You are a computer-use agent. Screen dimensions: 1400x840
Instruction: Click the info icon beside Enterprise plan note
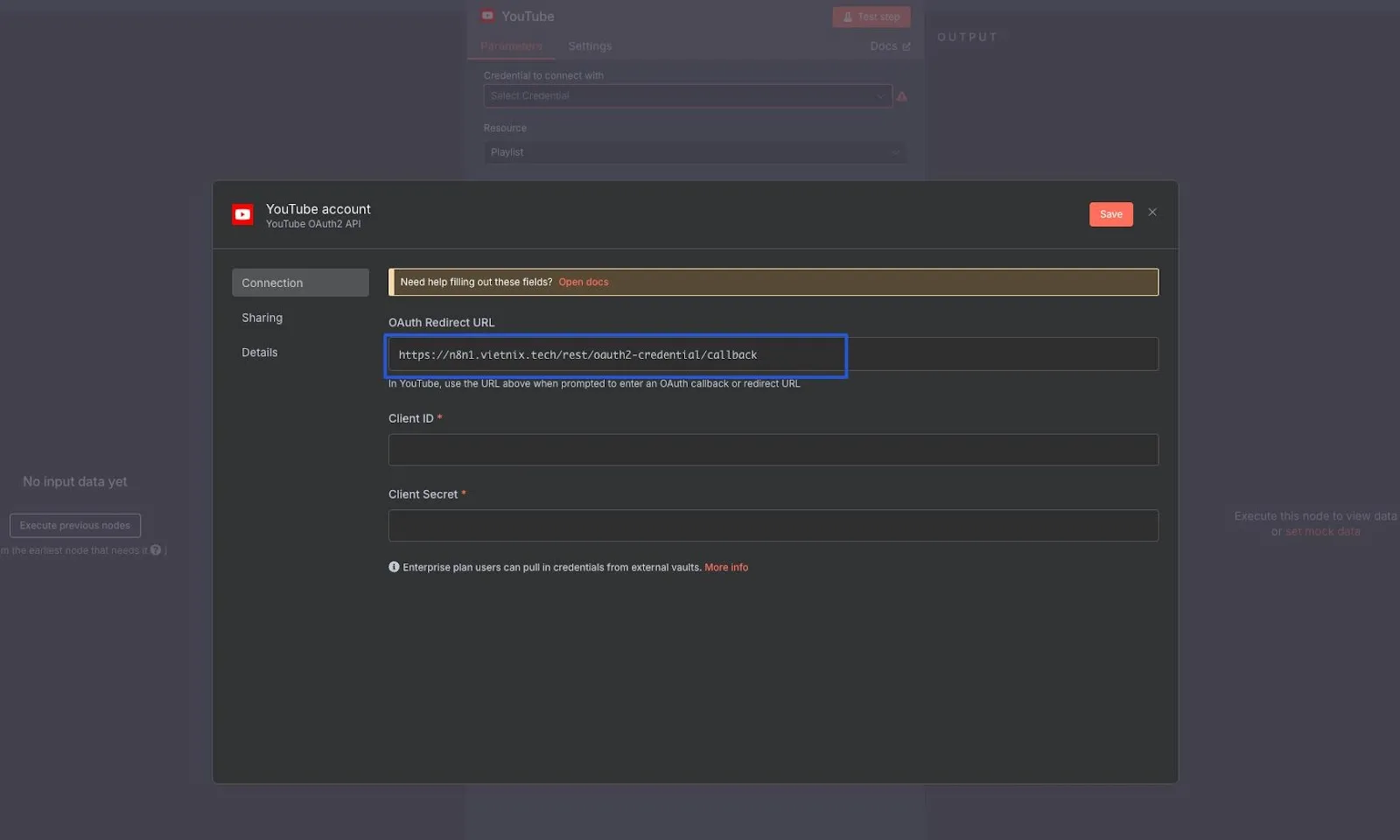[x=394, y=567]
